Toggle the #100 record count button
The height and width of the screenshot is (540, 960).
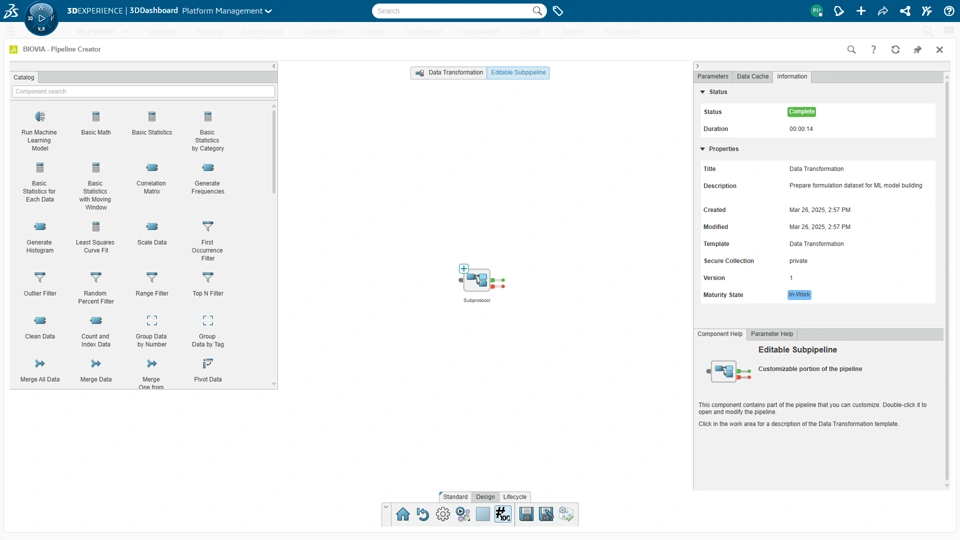[503, 514]
